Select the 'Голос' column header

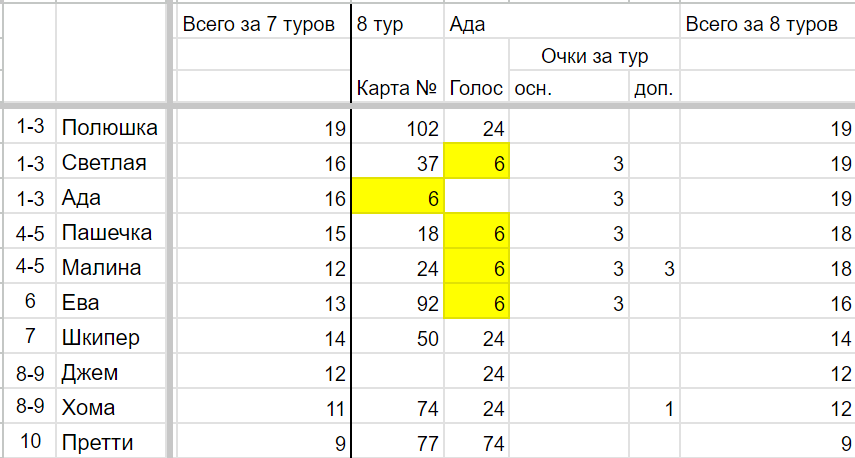point(477,88)
